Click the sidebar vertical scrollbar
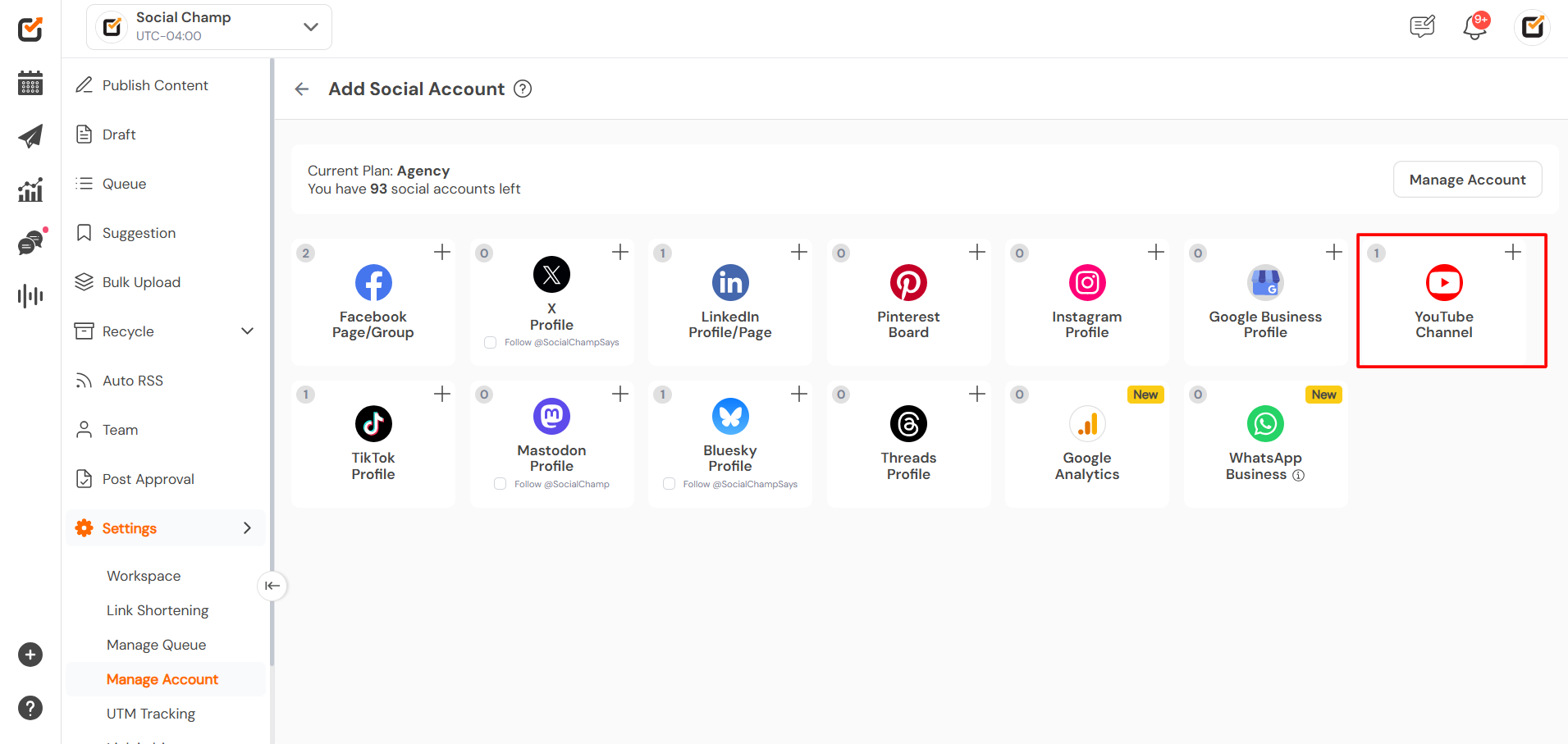 tap(272, 361)
